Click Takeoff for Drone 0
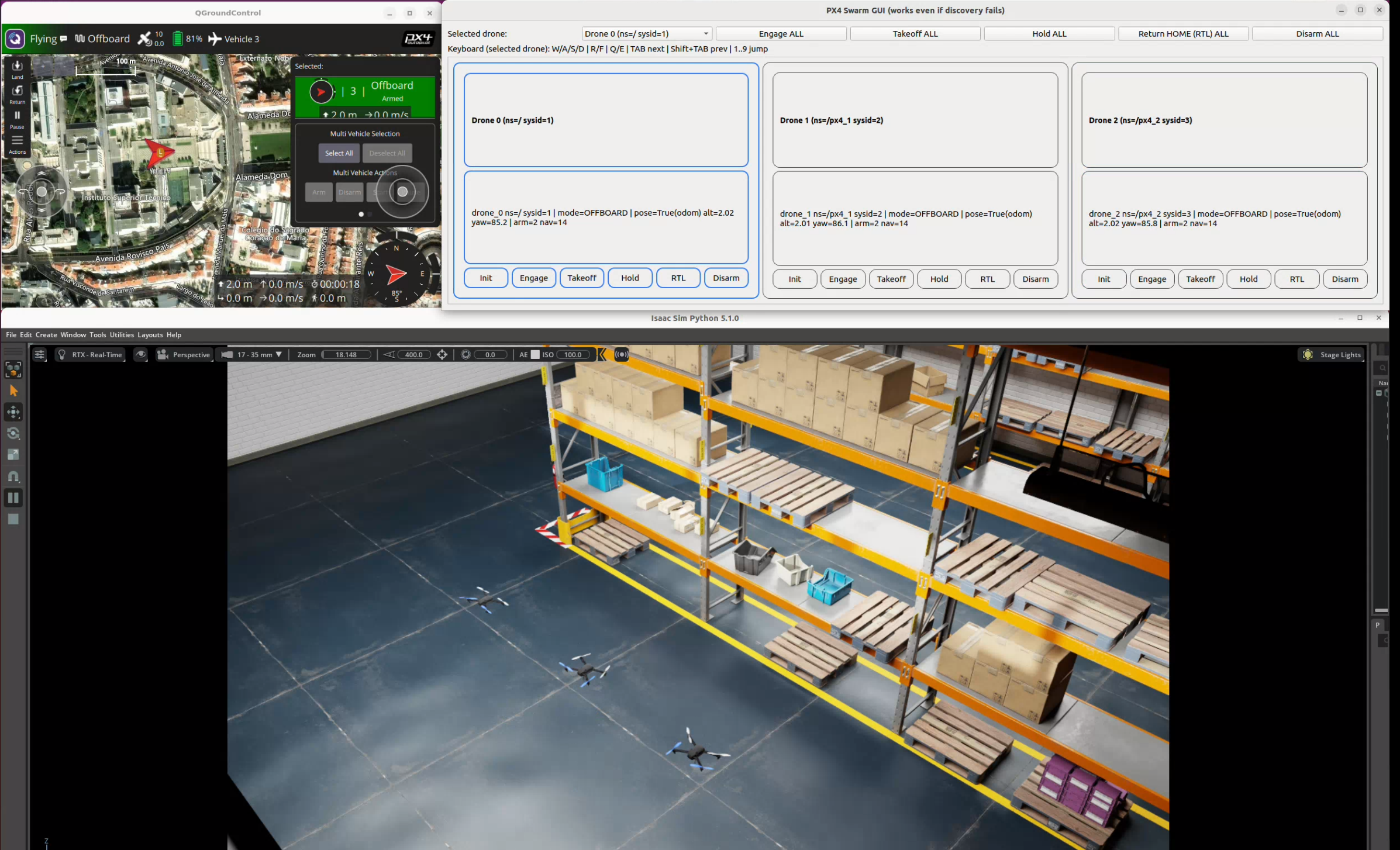1400x850 pixels. point(582,278)
